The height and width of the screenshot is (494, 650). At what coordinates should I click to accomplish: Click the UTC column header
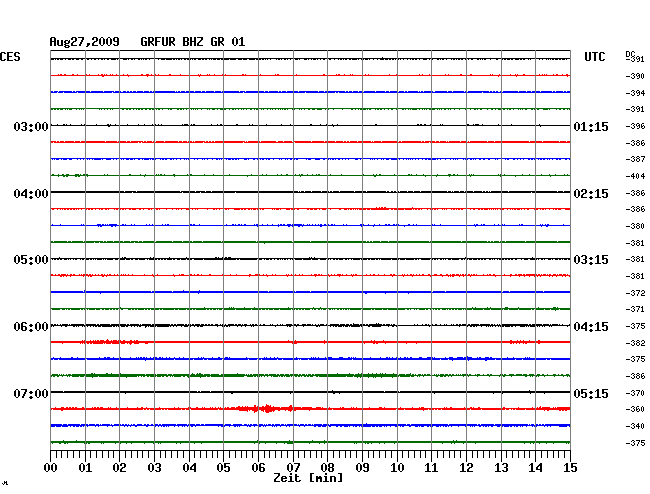(594, 57)
